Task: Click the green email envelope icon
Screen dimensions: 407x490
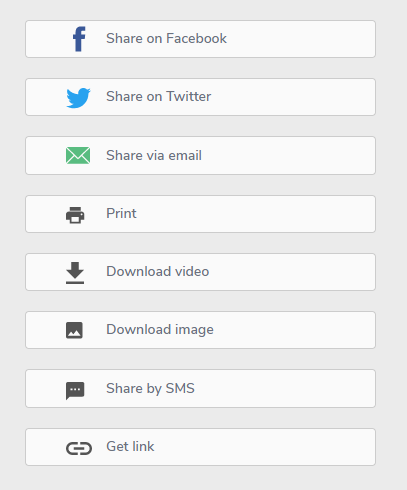Action: point(78,156)
